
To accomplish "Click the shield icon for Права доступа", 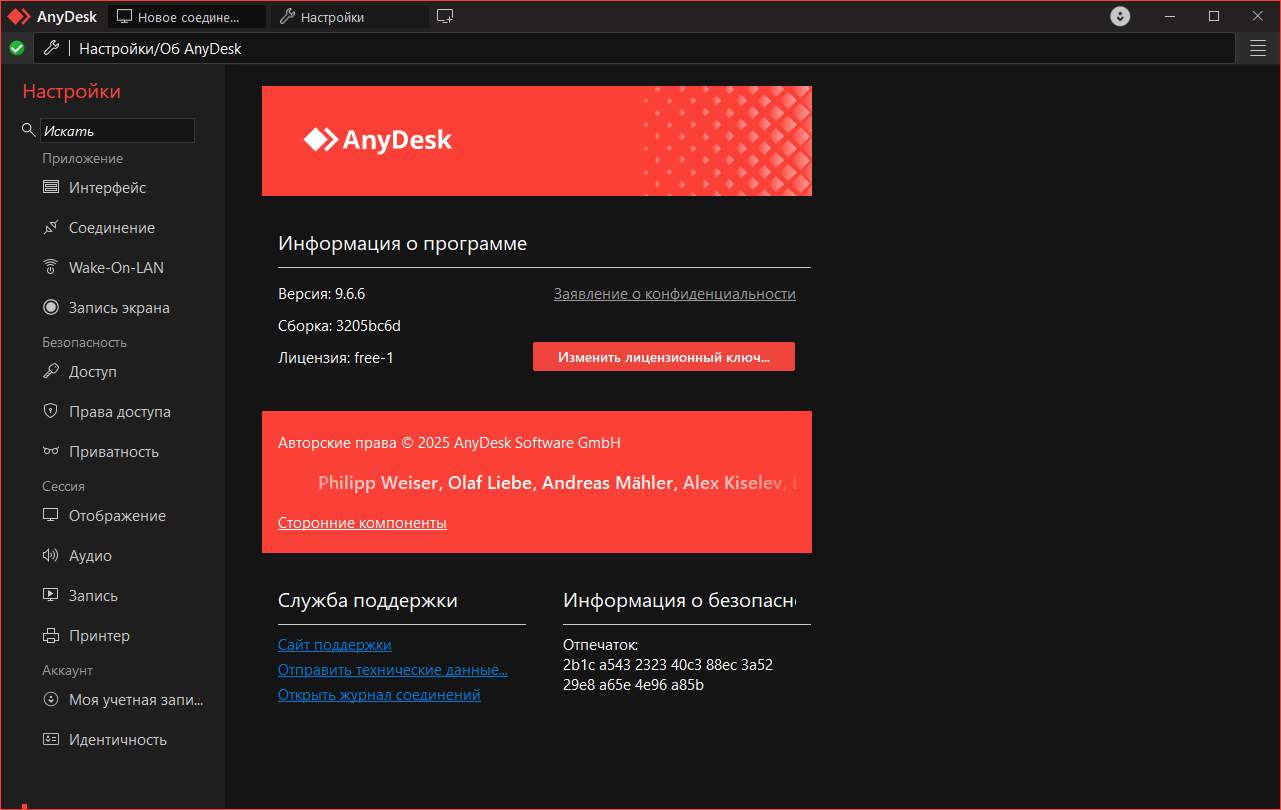I will click(x=51, y=412).
